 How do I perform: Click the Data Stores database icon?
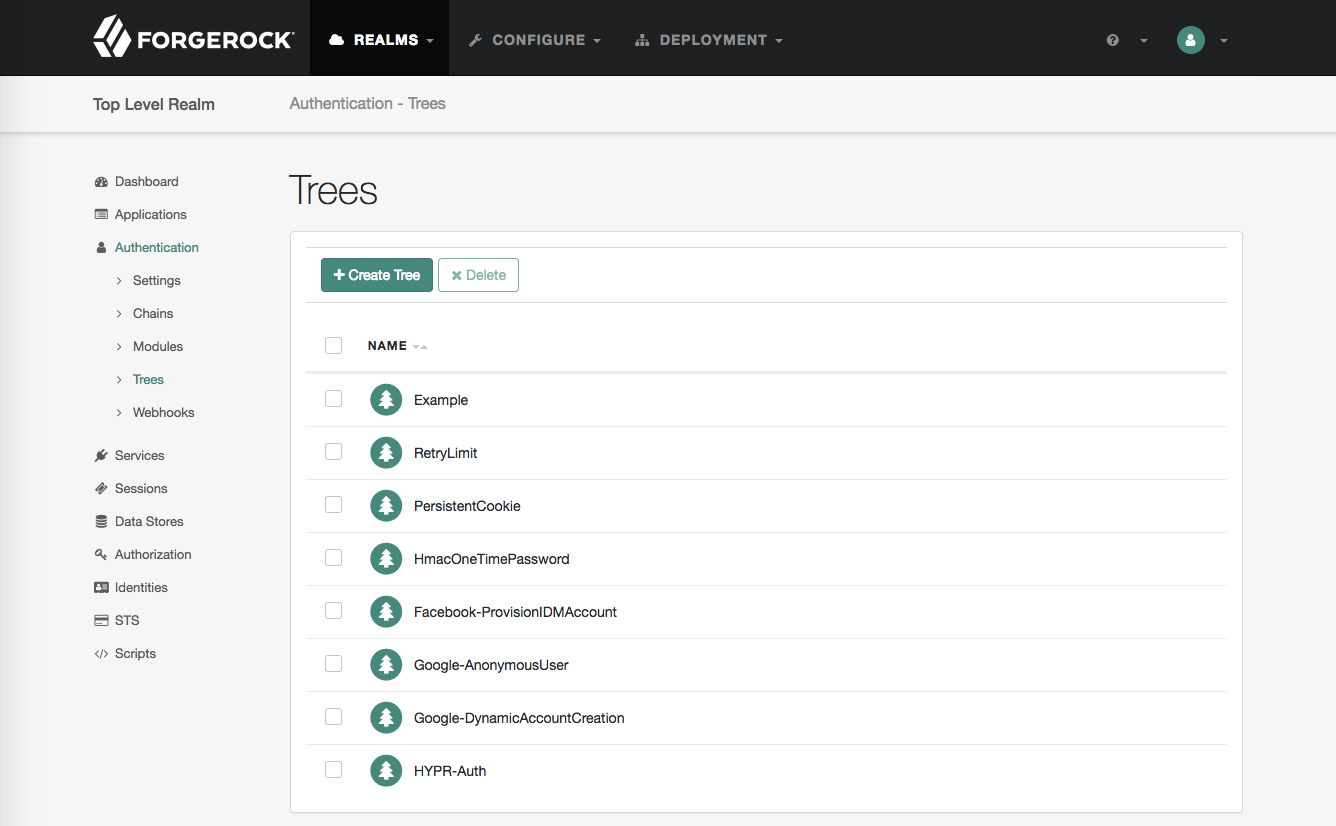coord(101,522)
